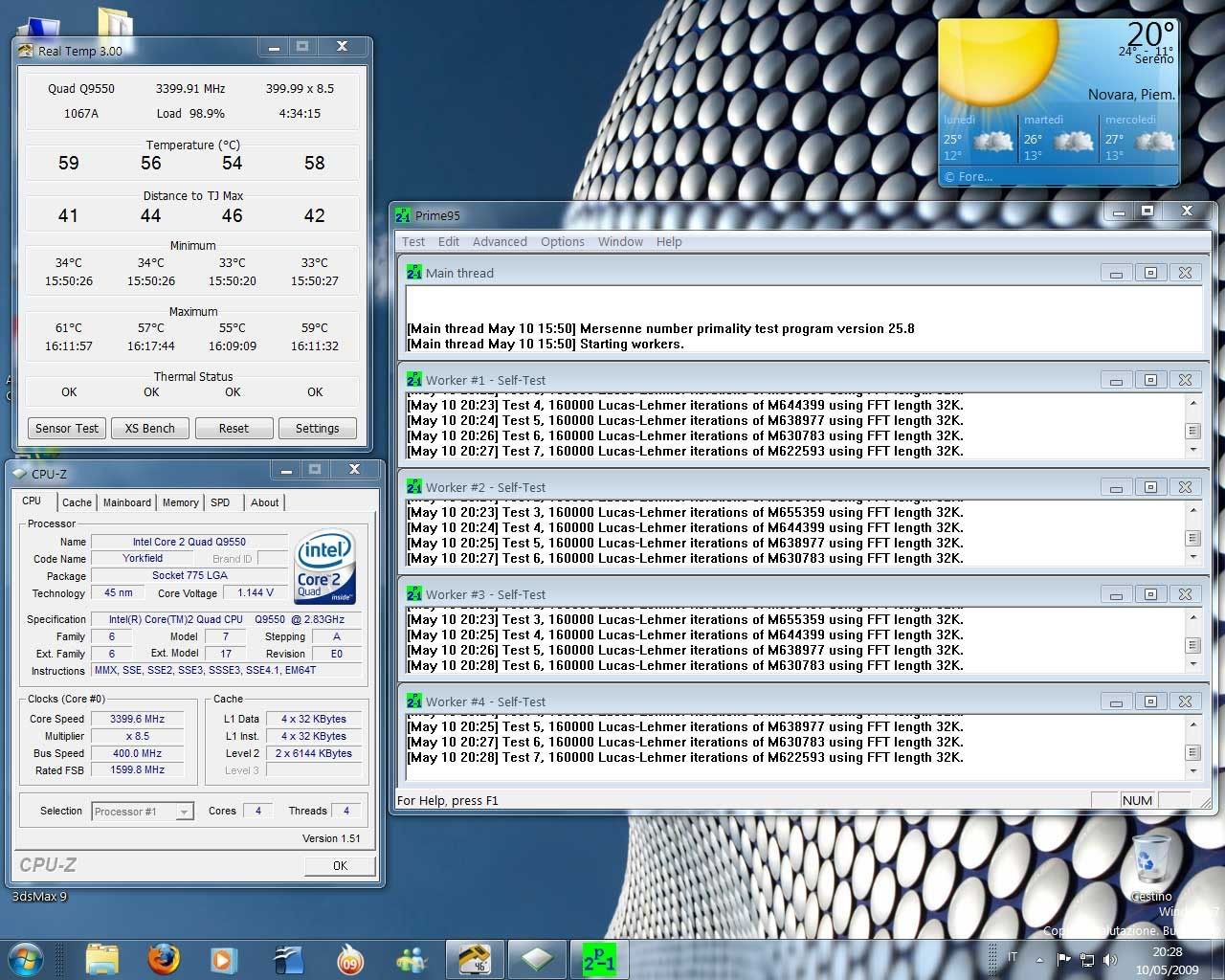This screenshot has width=1225, height=980.
Task: Open Windows Explorer folder from taskbar
Action: [102, 959]
